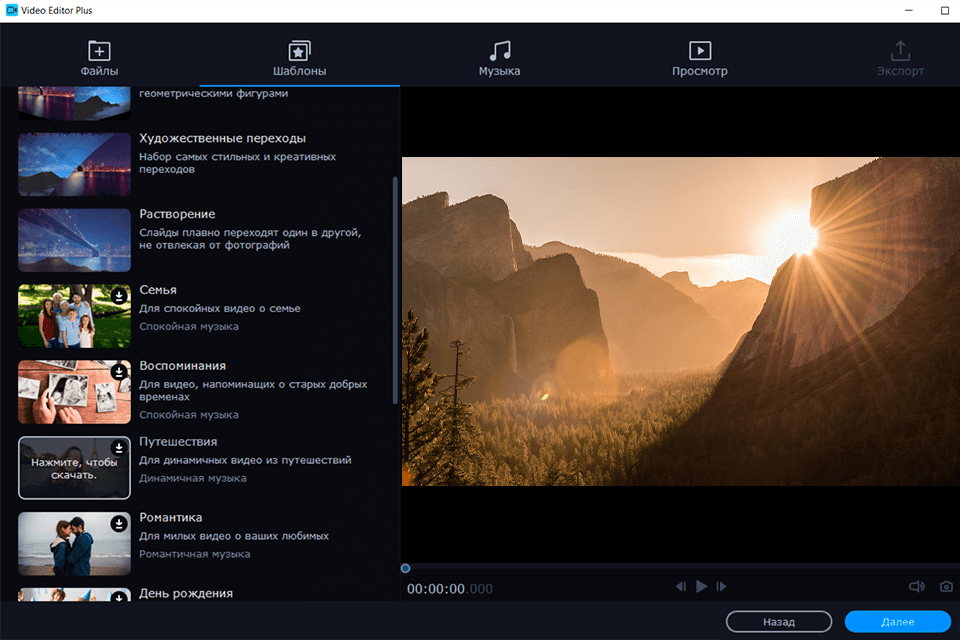Image resolution: width=960 pixels, height=640 pixels.
Task: Take a snapshot with camera icon
Action: click(x=946, y=587)
